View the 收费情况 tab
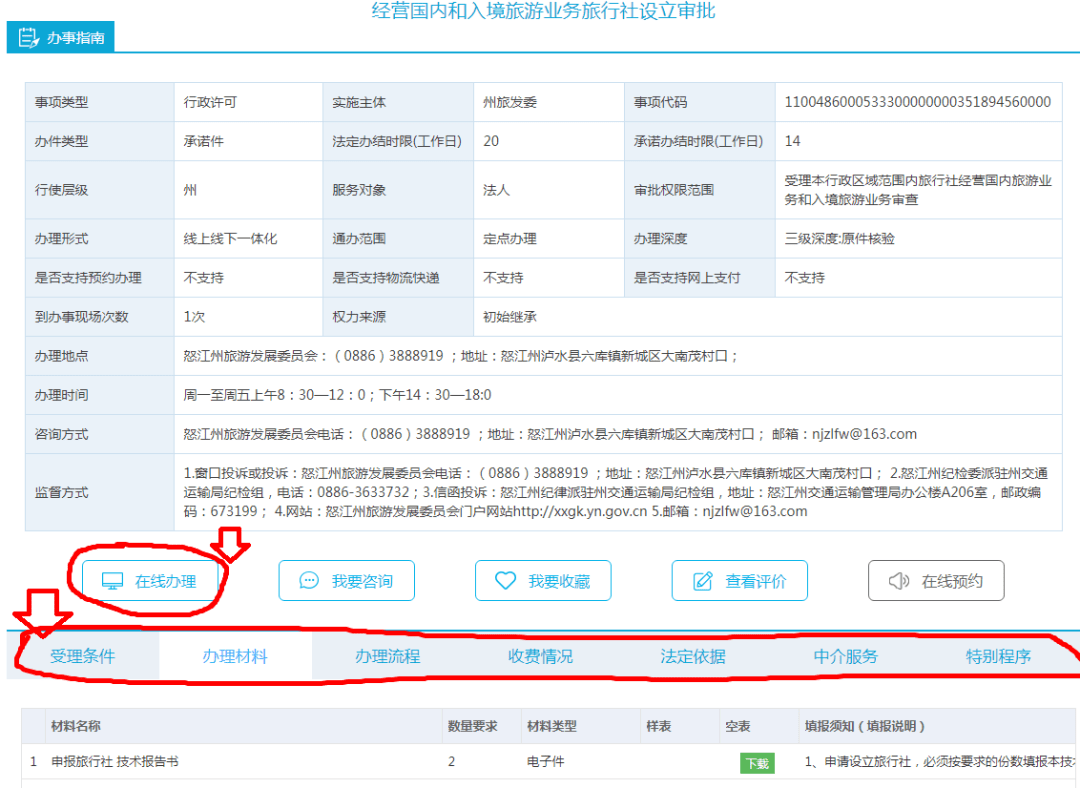 coord(541,656)
